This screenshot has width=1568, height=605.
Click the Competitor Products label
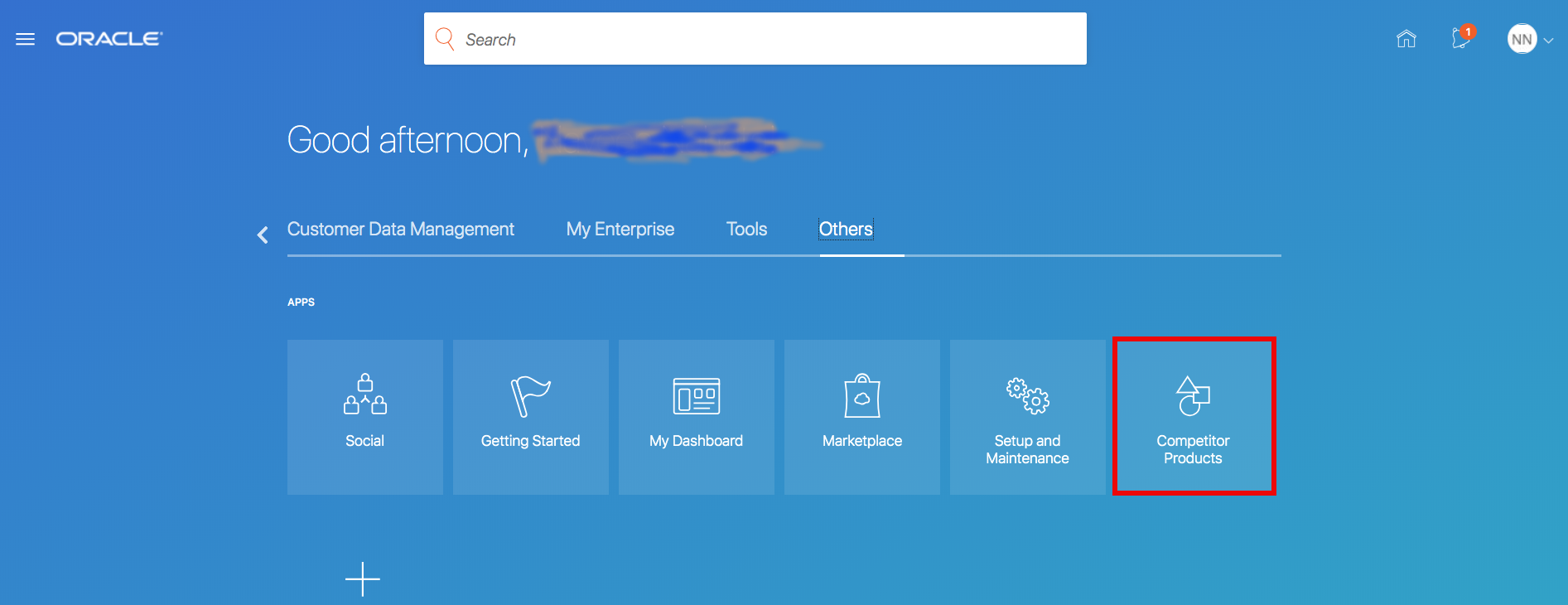(x=1194, y=449)
